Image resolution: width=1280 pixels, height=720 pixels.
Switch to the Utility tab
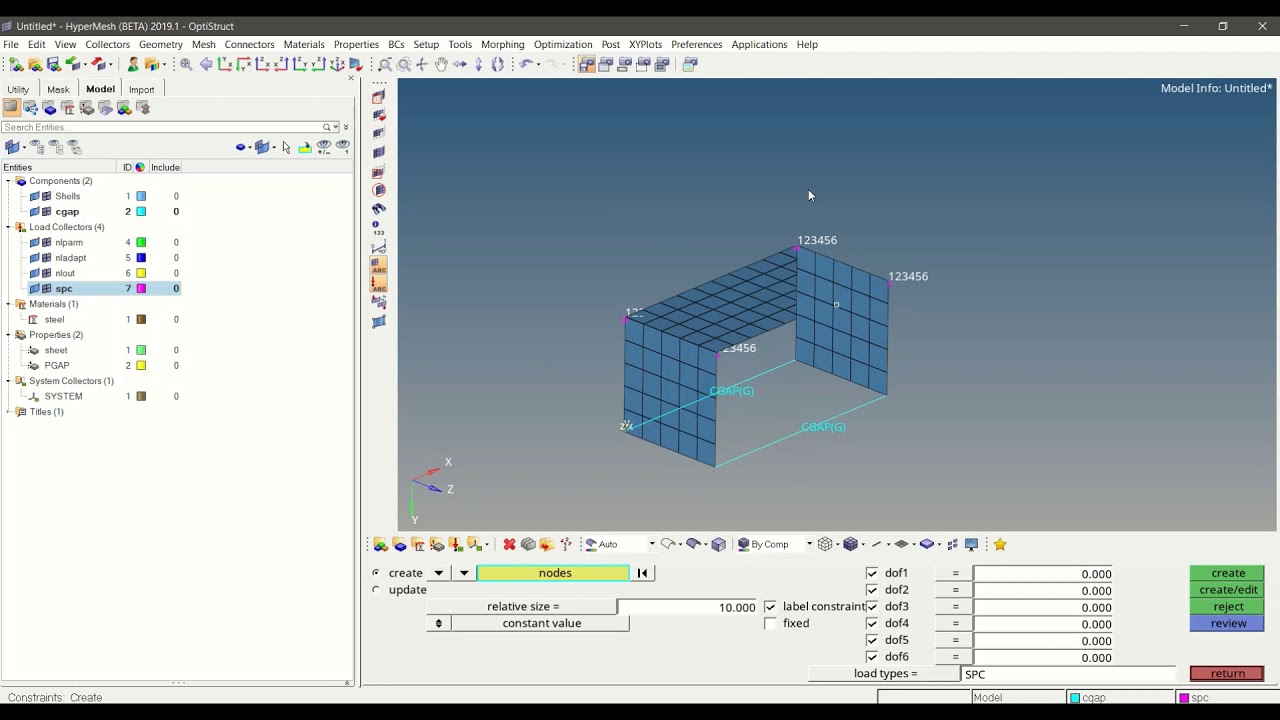click(18, 89)
